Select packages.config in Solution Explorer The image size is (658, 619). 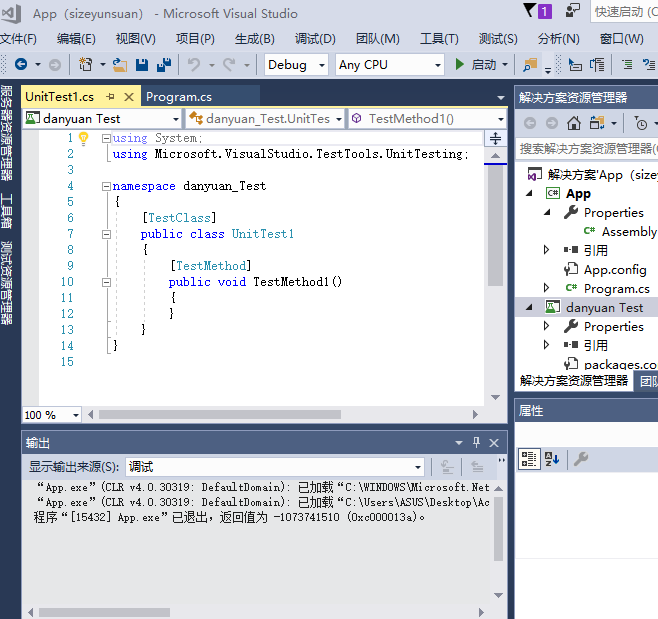[x=620, y=364]
